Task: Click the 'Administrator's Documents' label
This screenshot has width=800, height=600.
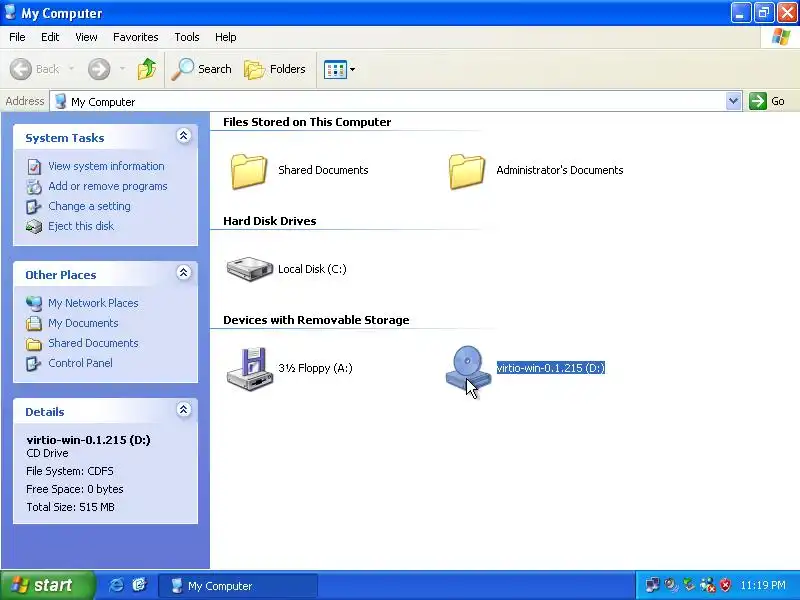Action: pos(560,170)
